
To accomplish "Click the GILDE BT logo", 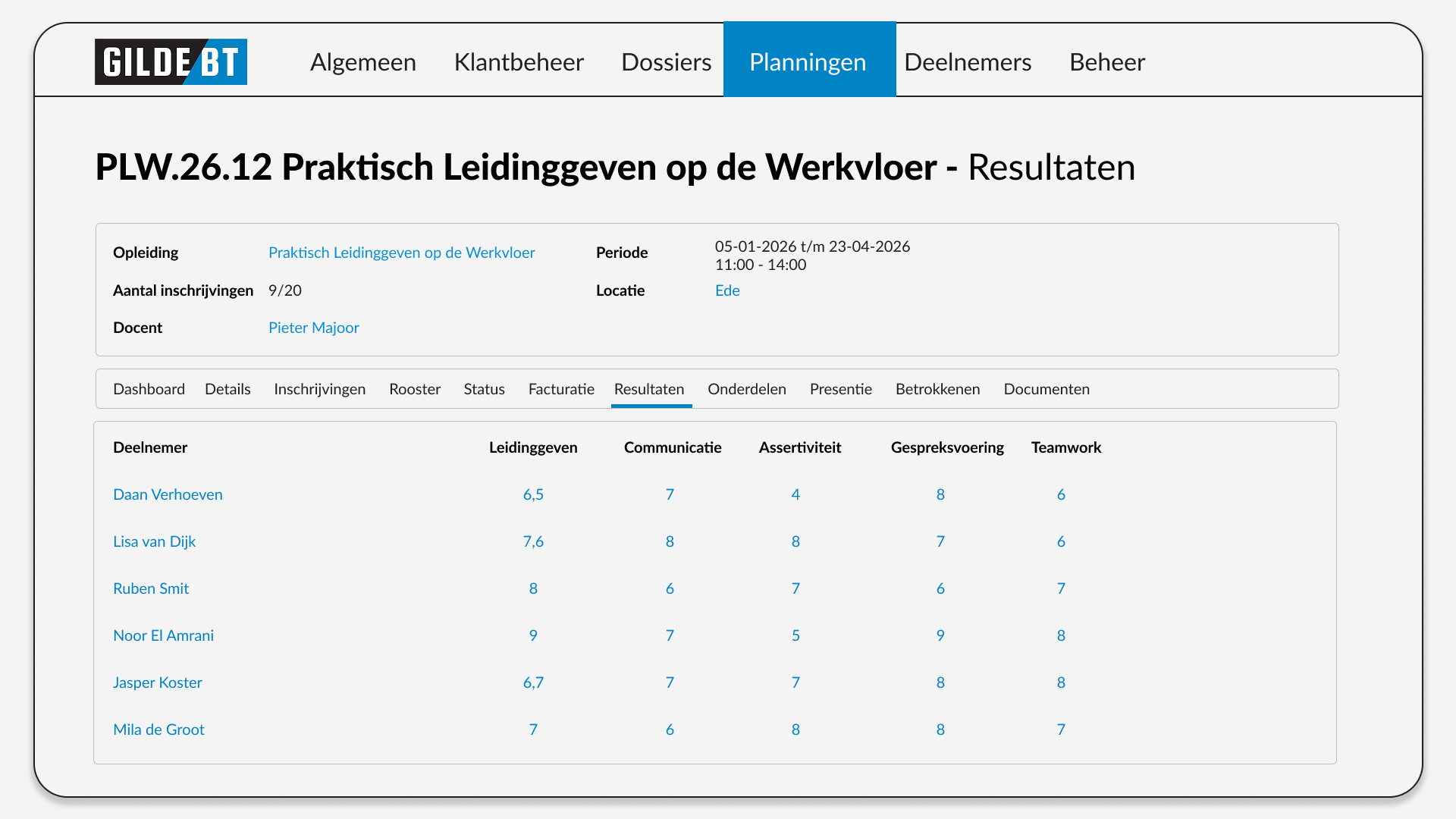I will click(x=171, y=61).
